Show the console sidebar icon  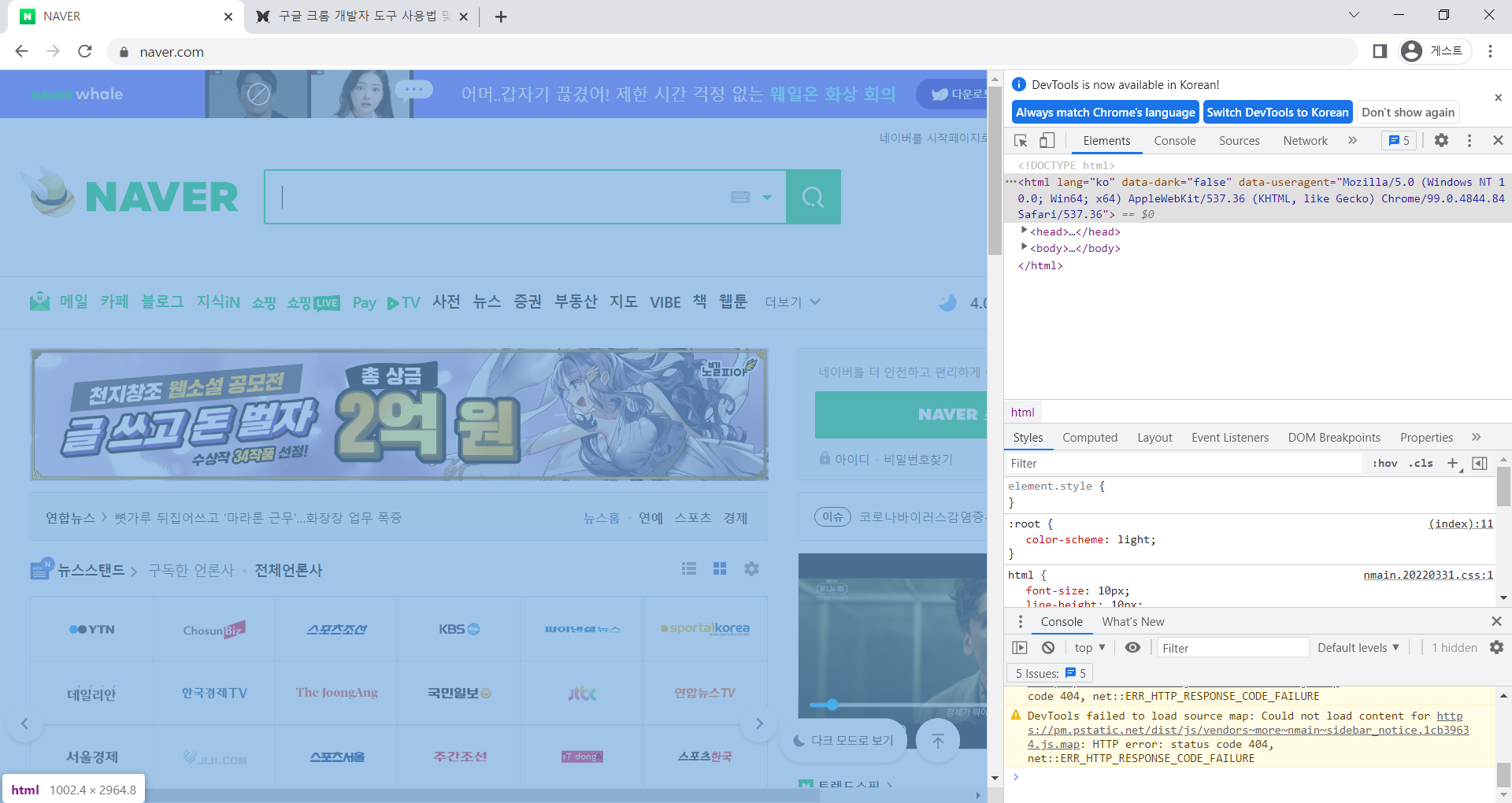tap(1020, 647)
